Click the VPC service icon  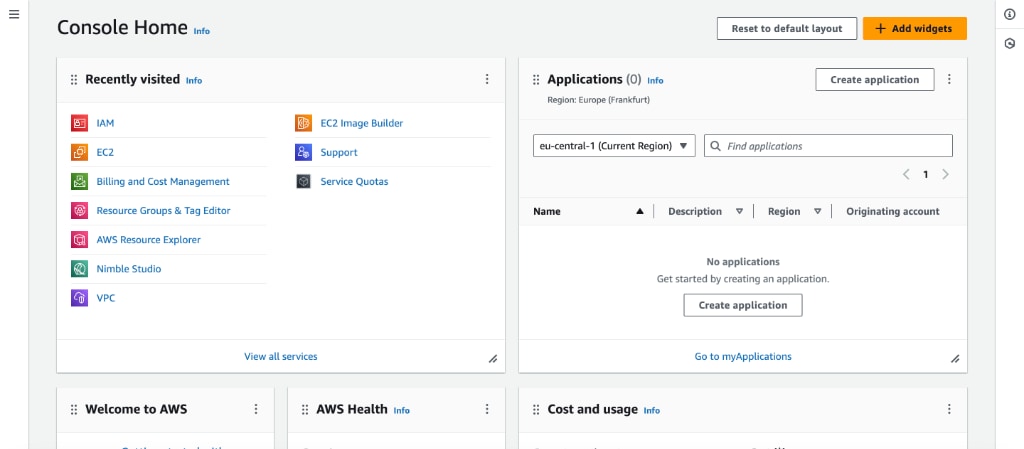coord(80,298)
